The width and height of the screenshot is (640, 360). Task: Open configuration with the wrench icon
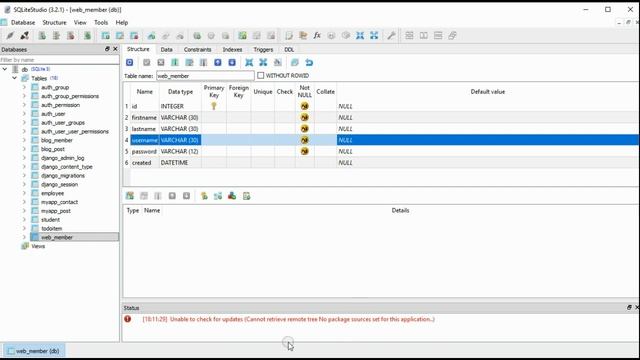pyautogui.click(x=391, y=36)
